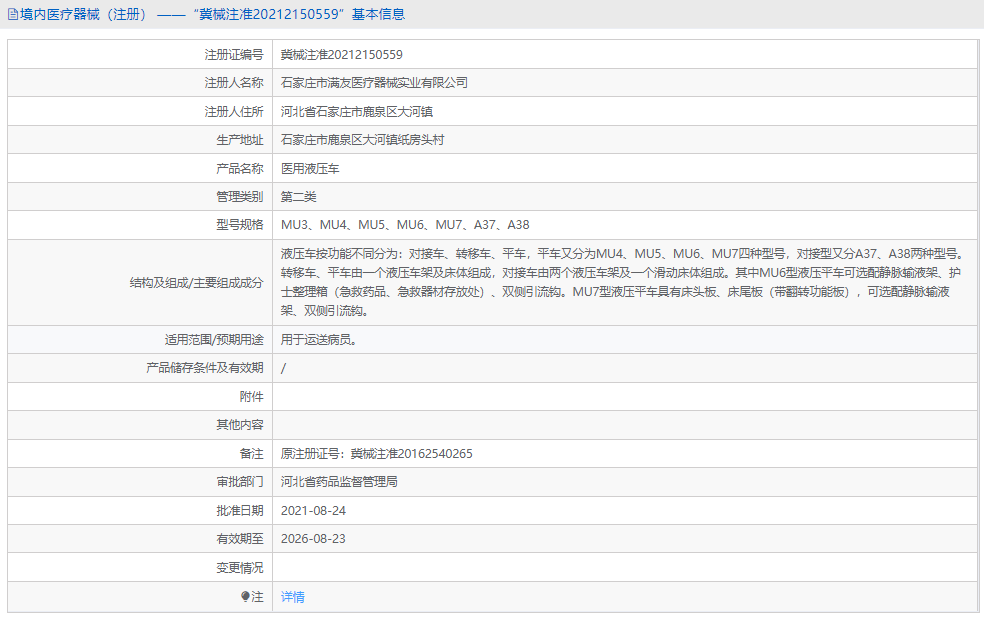
Task: Select the model list MU3、MU4、MU5、MU6、MU7、A37、A38
Action: click(405, 225)
